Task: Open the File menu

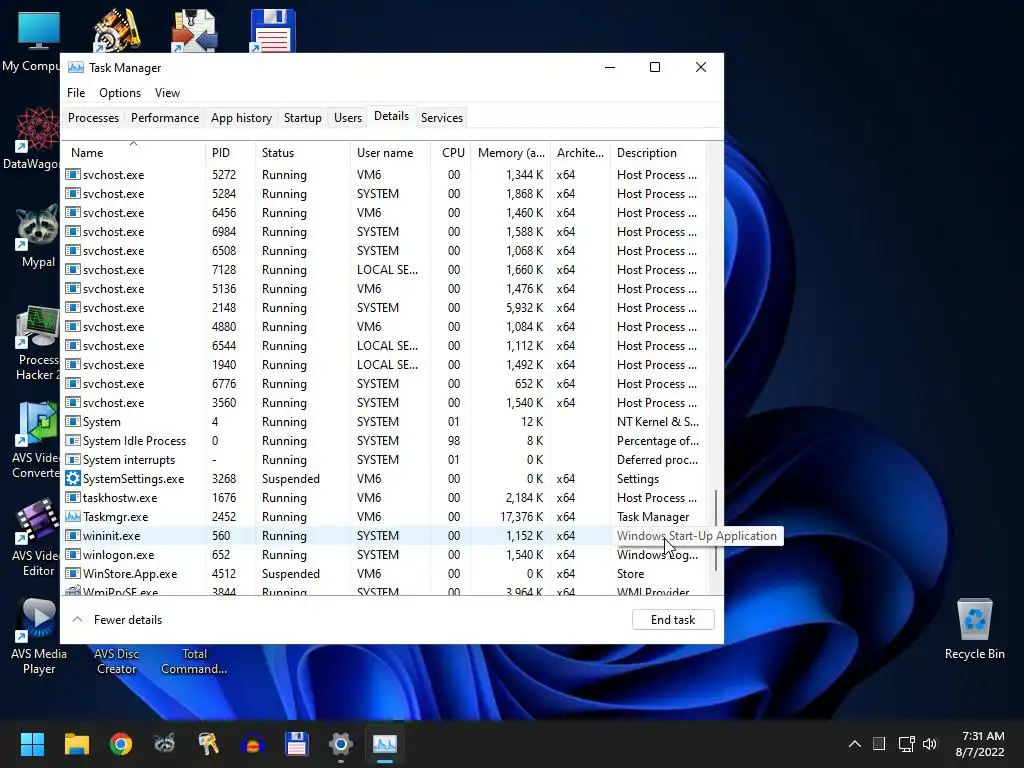Action: pos(76,93)
